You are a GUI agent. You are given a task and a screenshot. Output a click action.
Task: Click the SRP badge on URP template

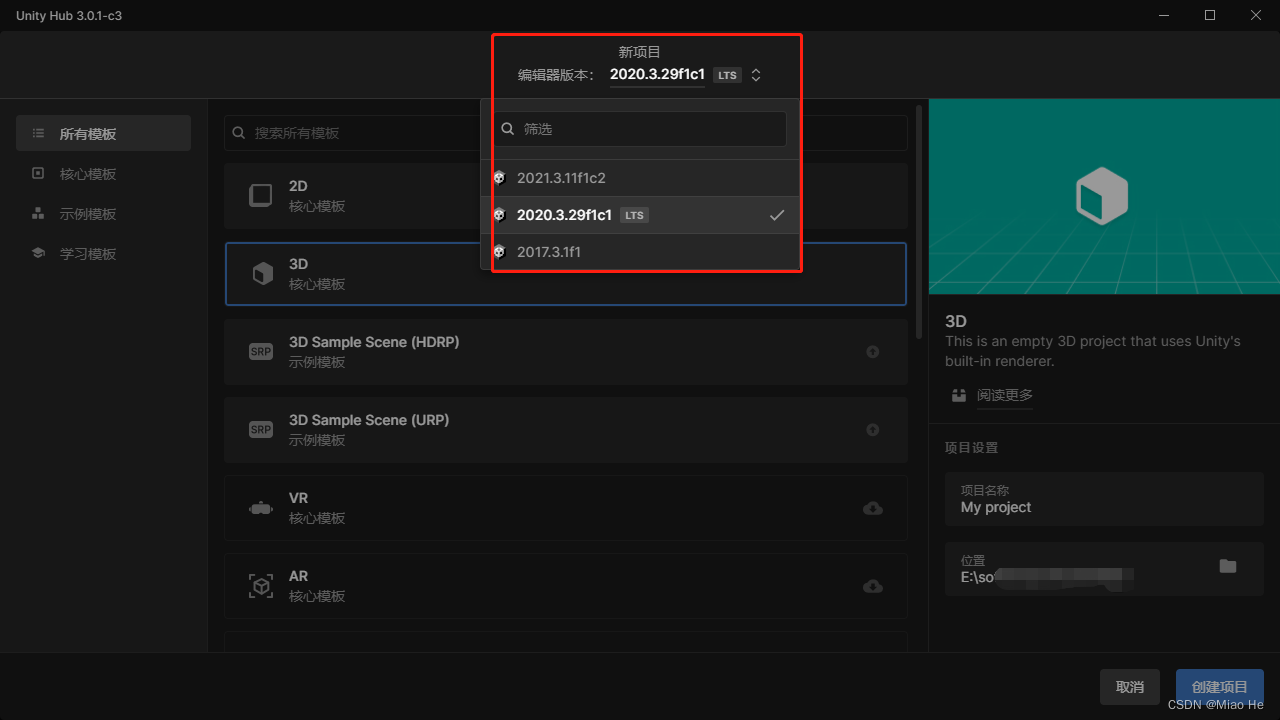(261, 430)
